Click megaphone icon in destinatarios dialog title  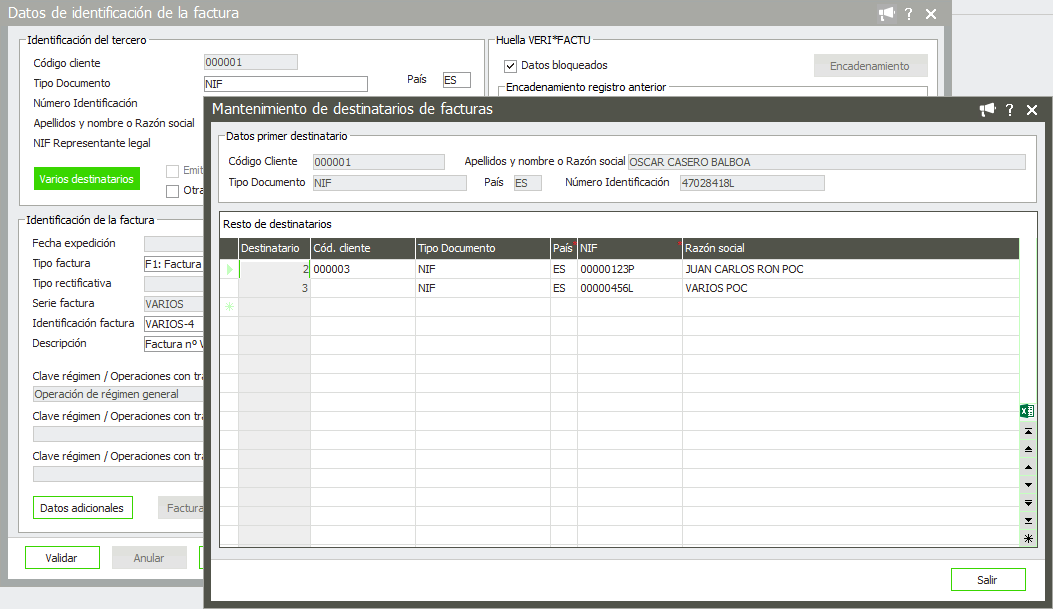click(988, 110)
